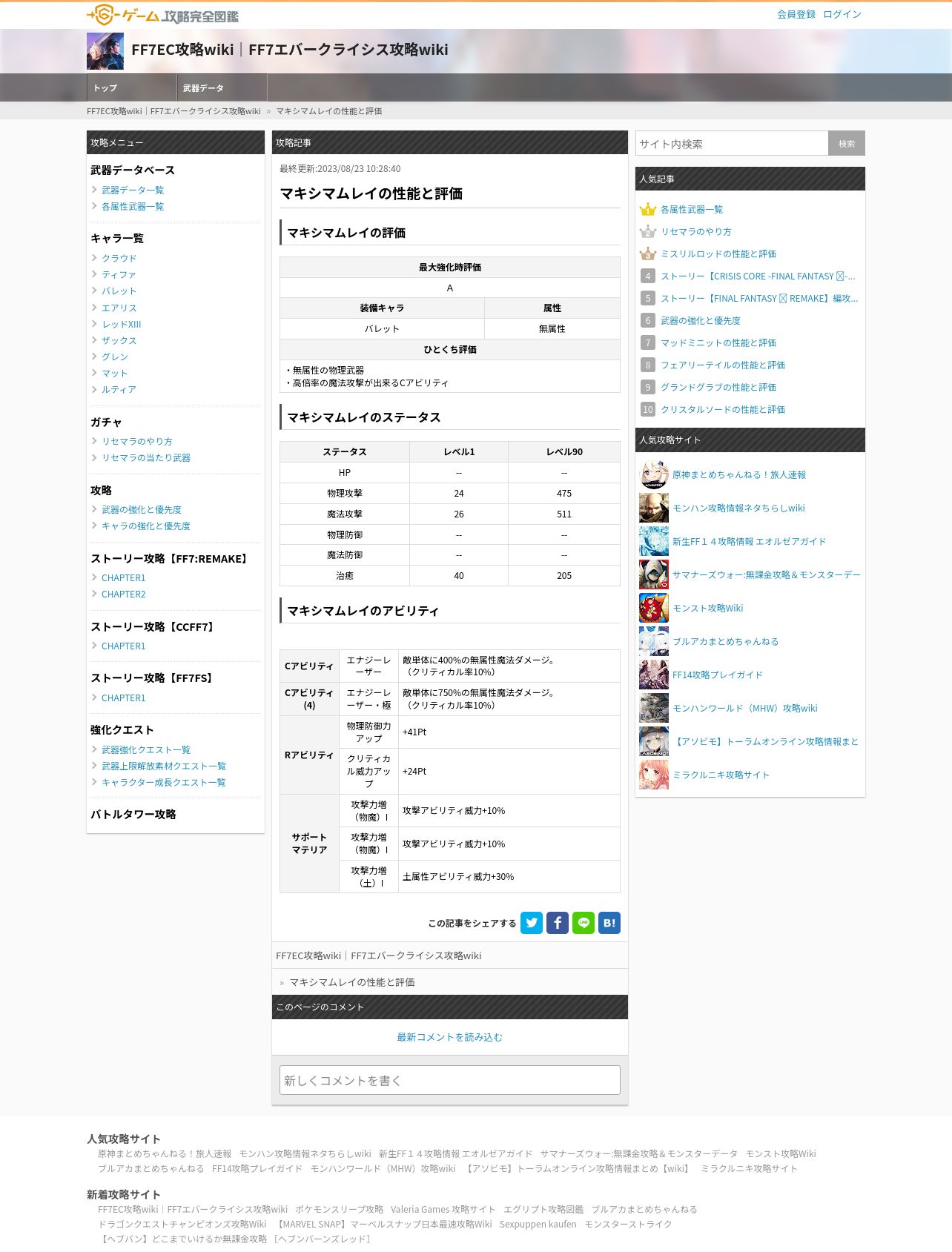Open the トップ navigation tab

(132, 87)
